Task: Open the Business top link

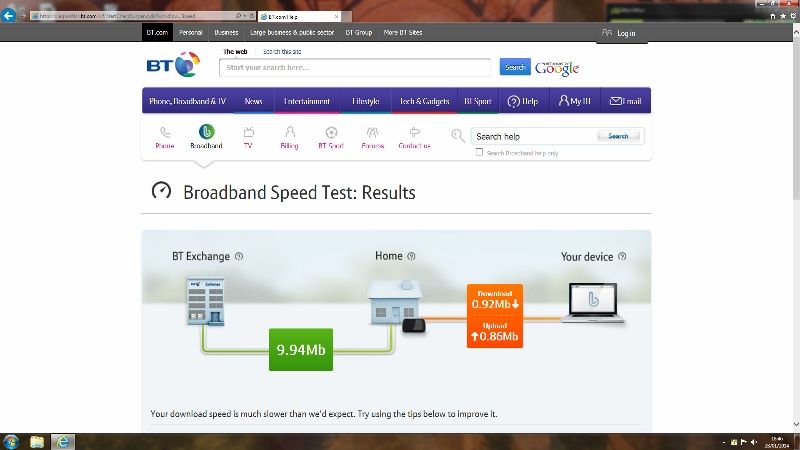Action: click(x=226, y=32)
